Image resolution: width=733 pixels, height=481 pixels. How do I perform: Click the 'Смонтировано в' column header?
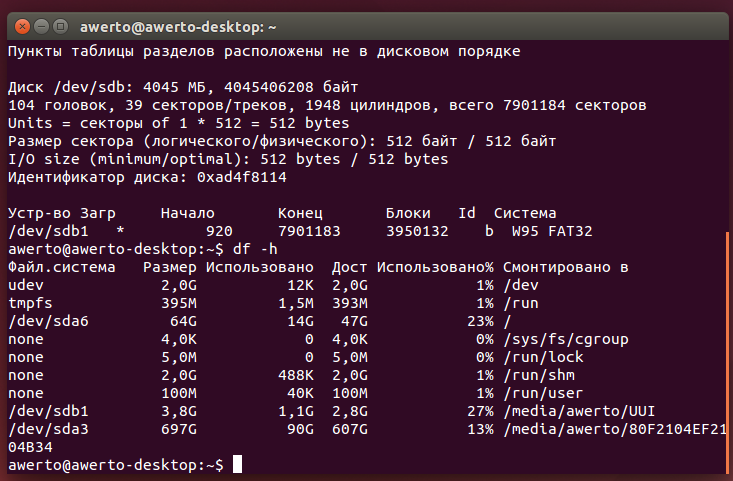point(566,267)
